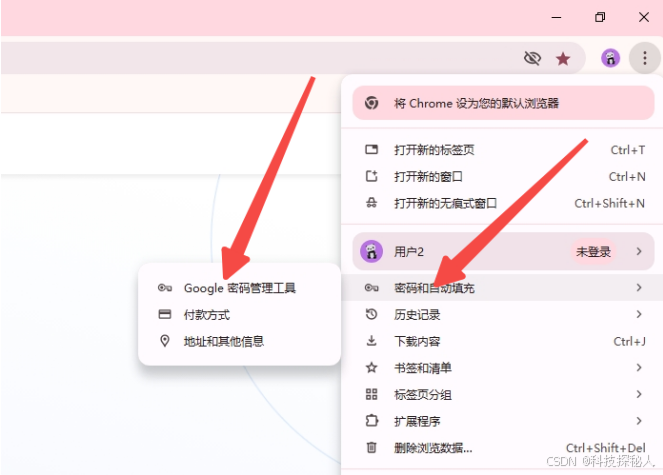Screen dimensions: 663x475
Task: Click the 用户2 profile name
Action: pos(408,252)
